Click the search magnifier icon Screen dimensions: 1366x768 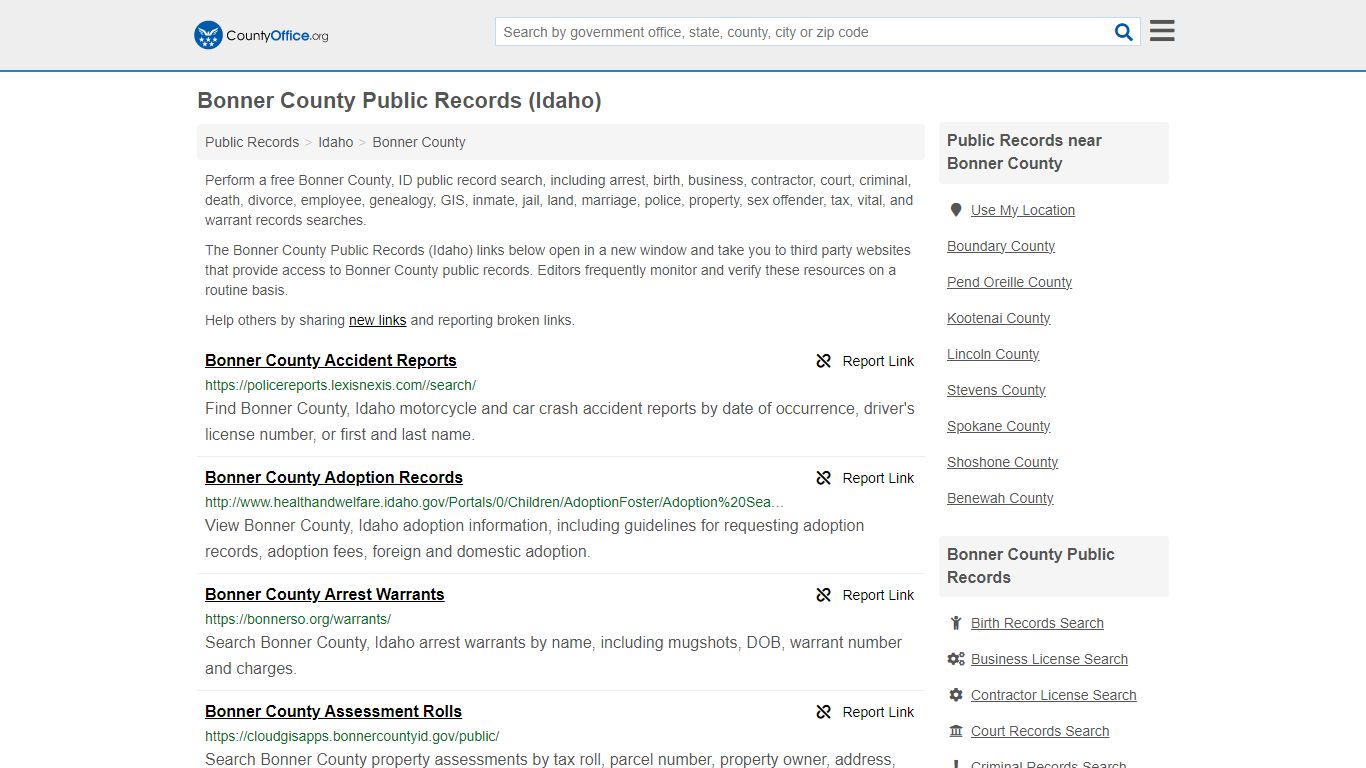1124,32
